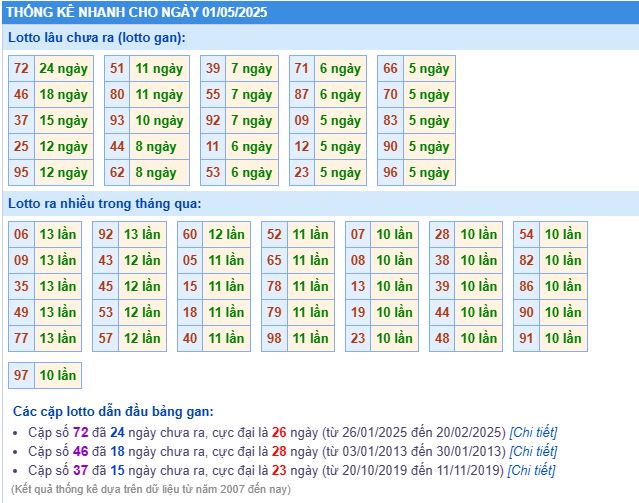Select lotto number 62 in gan table
Screen dimensions: 639x503
click(117, 172)
